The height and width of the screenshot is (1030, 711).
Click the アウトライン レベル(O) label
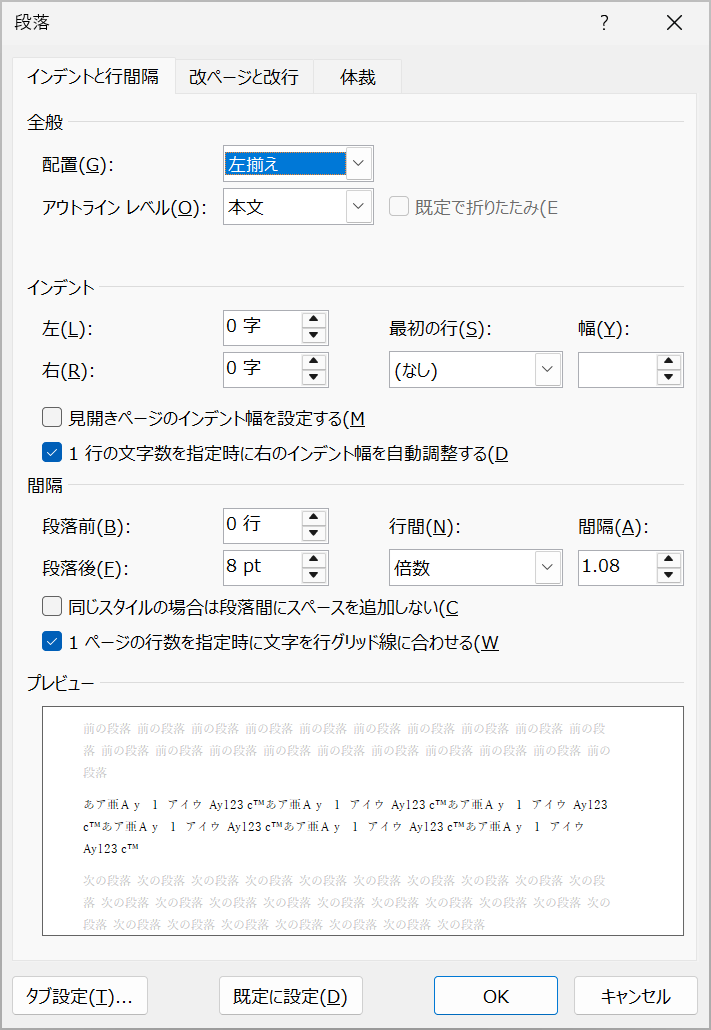coord(124,208)
